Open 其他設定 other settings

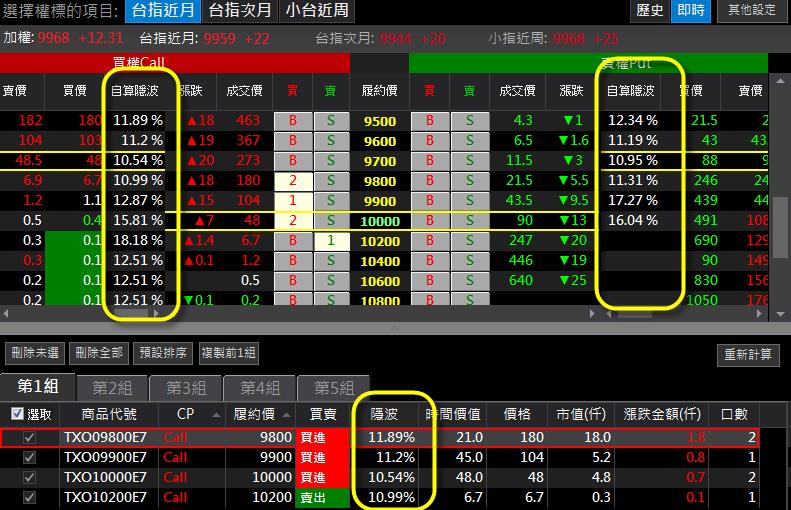click(x=751, y=10)
